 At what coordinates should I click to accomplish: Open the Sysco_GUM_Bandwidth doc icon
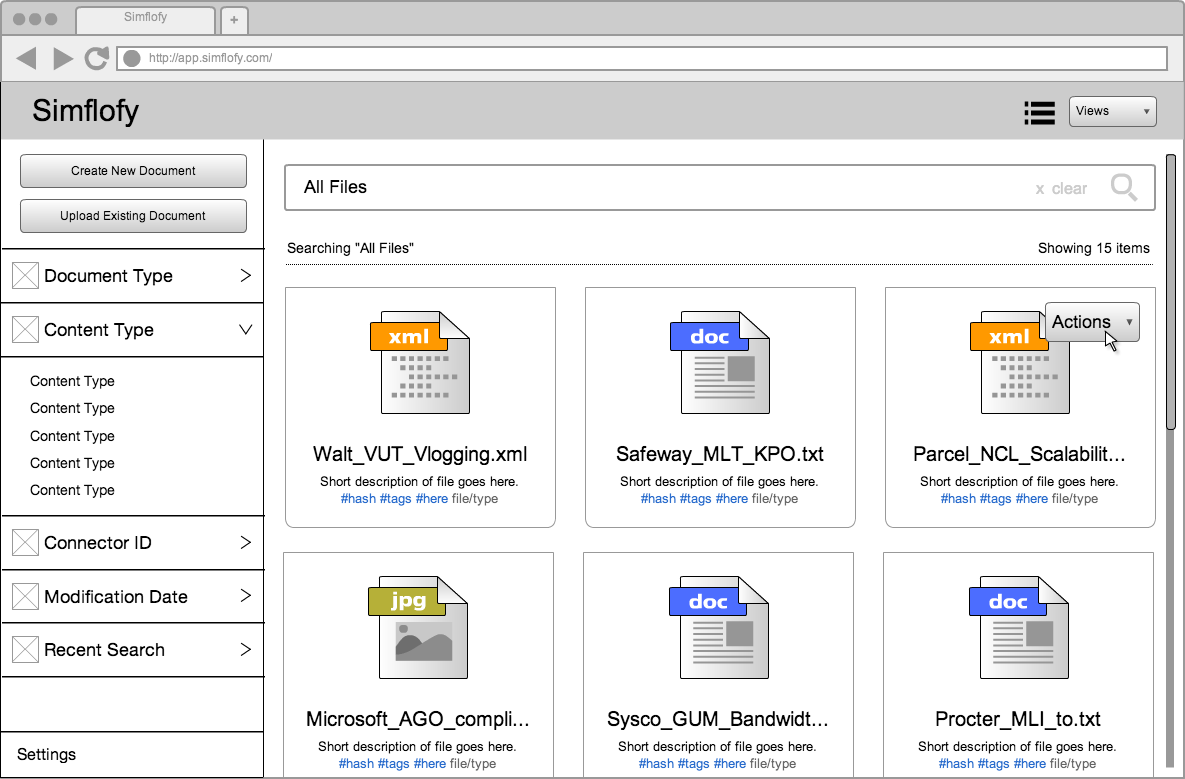pos(718,627)
